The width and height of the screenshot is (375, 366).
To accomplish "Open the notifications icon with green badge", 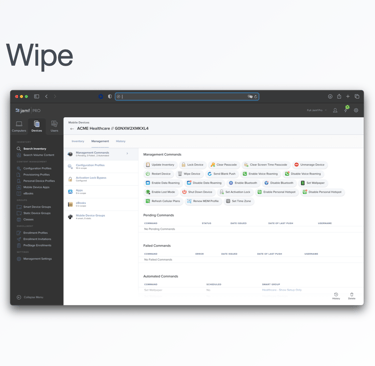I will coord(346,110).
